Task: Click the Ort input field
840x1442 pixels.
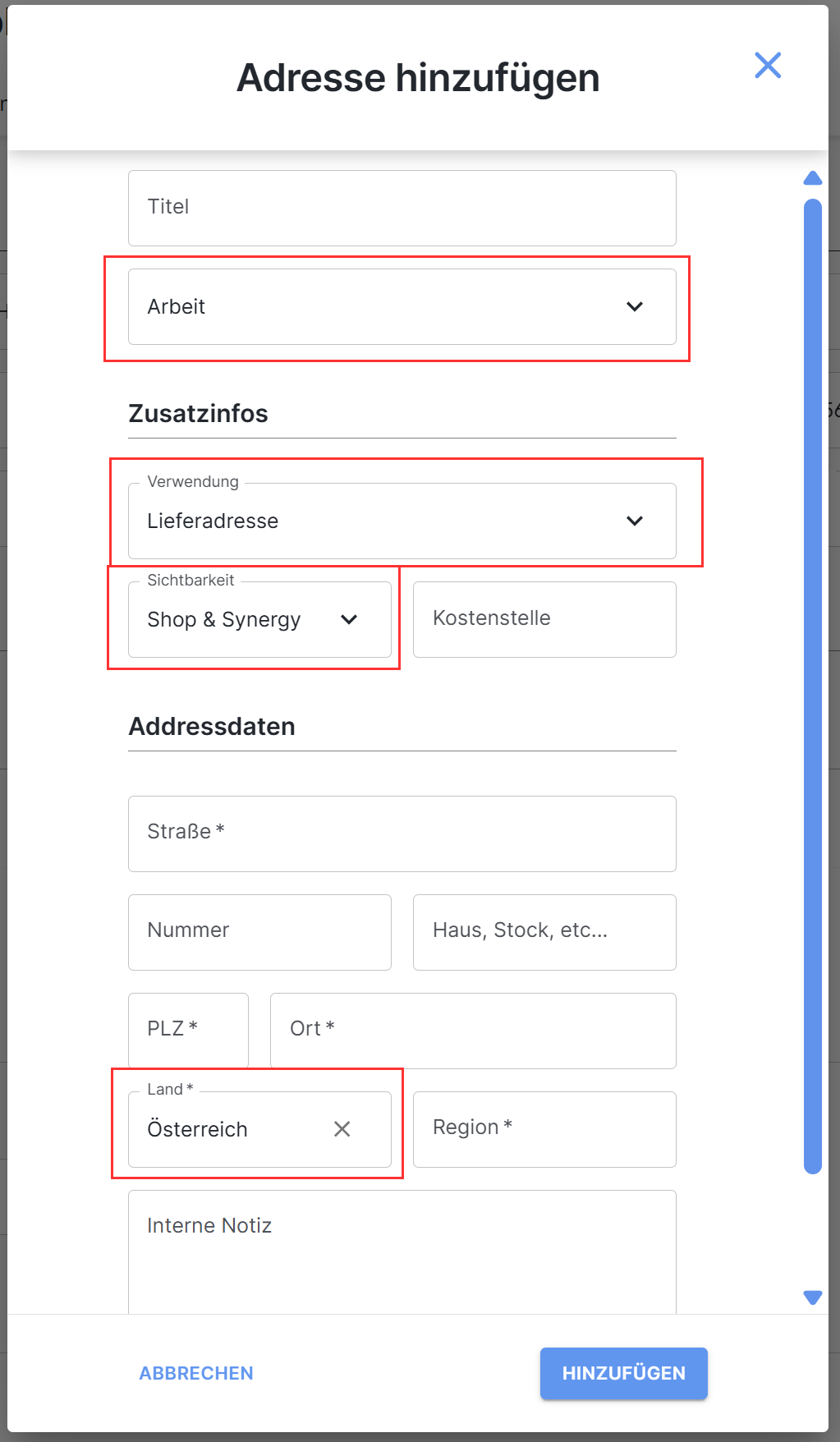Action: tap(472, 1031)
